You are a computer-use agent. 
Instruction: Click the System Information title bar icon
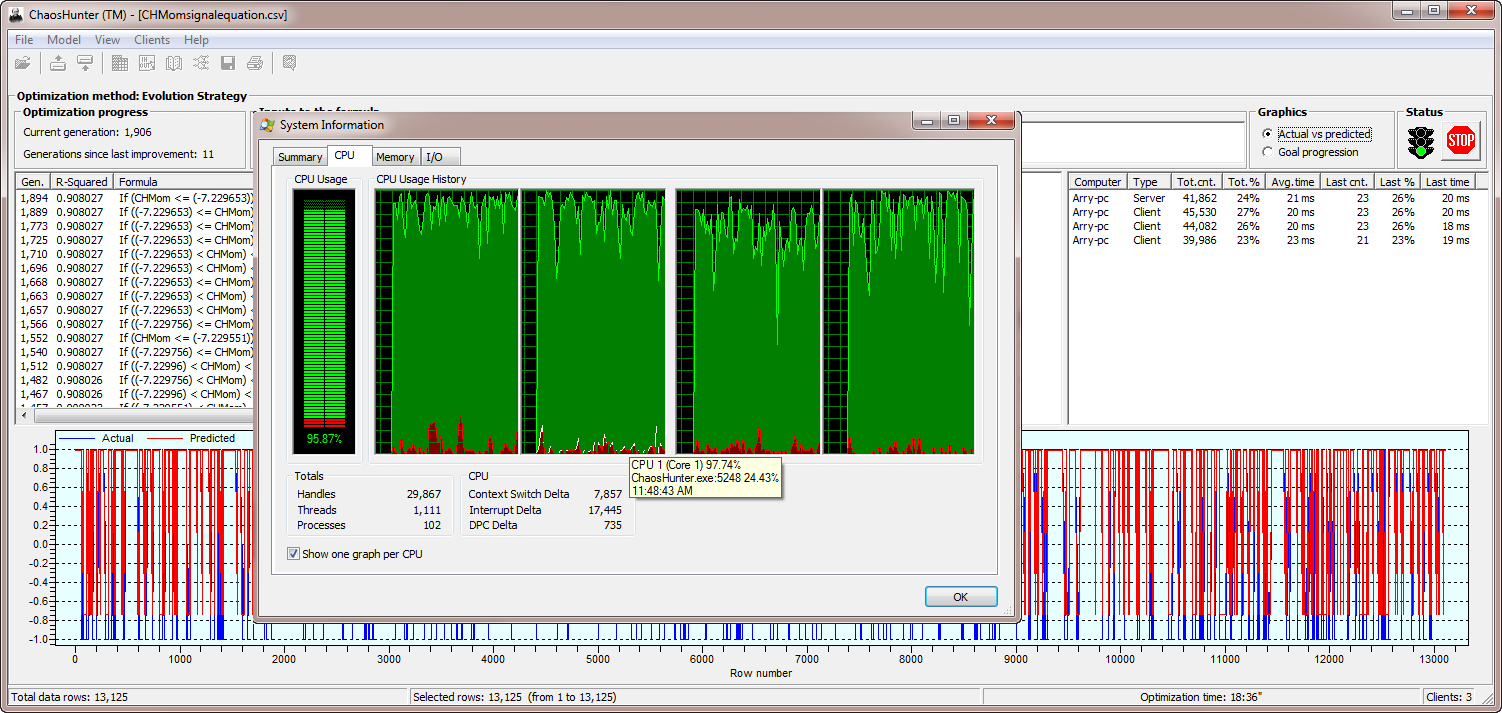click(x=267, y=125)
